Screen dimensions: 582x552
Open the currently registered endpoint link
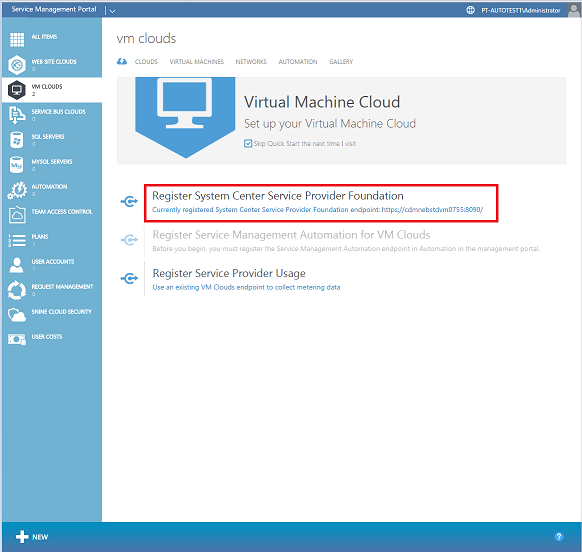(317, 210)
